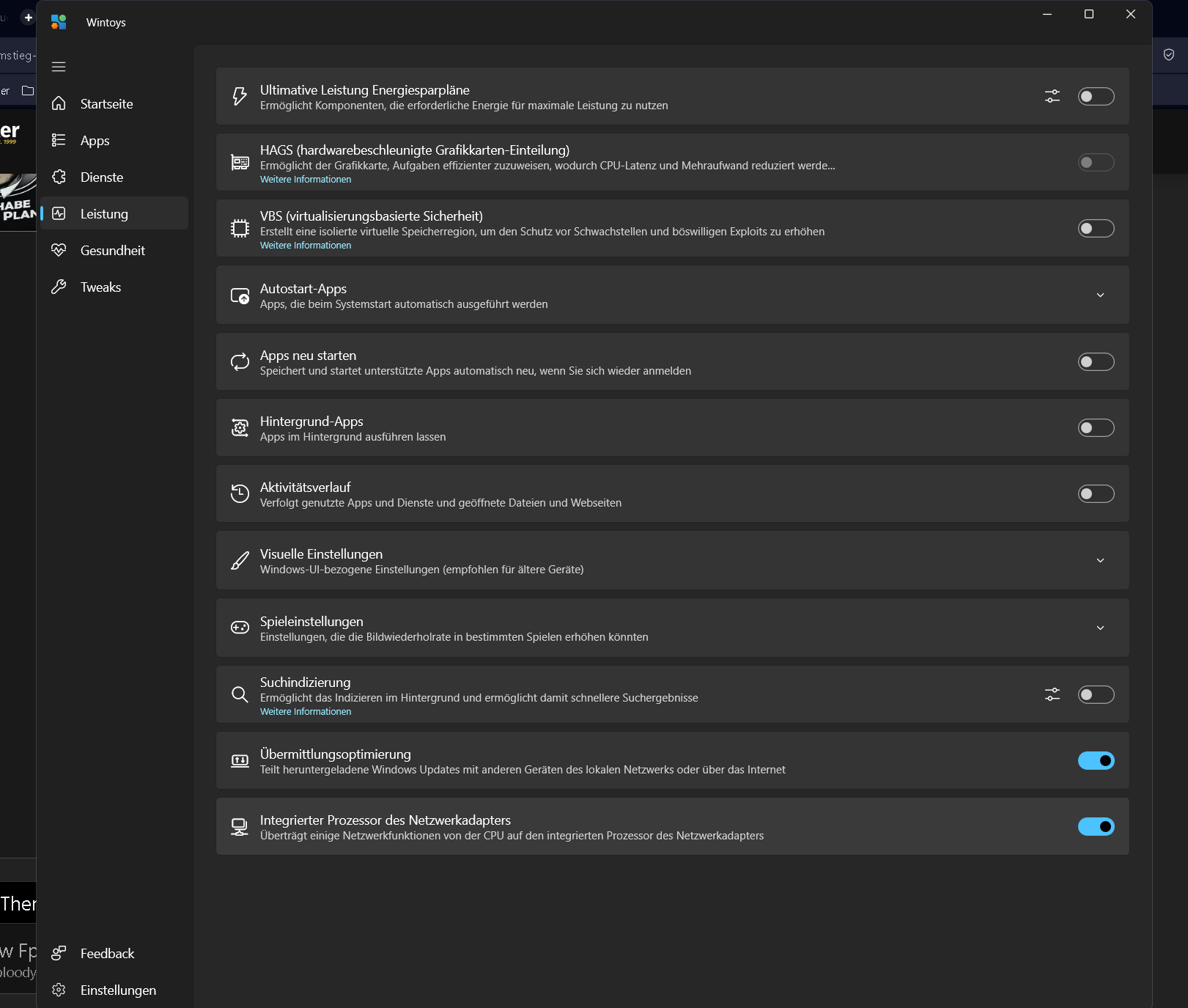Image resolution: width=1188 pixels, height=1008 pixels.
Task: Click folder icon in browser bookmarks bar
Action: coord(28,91)
